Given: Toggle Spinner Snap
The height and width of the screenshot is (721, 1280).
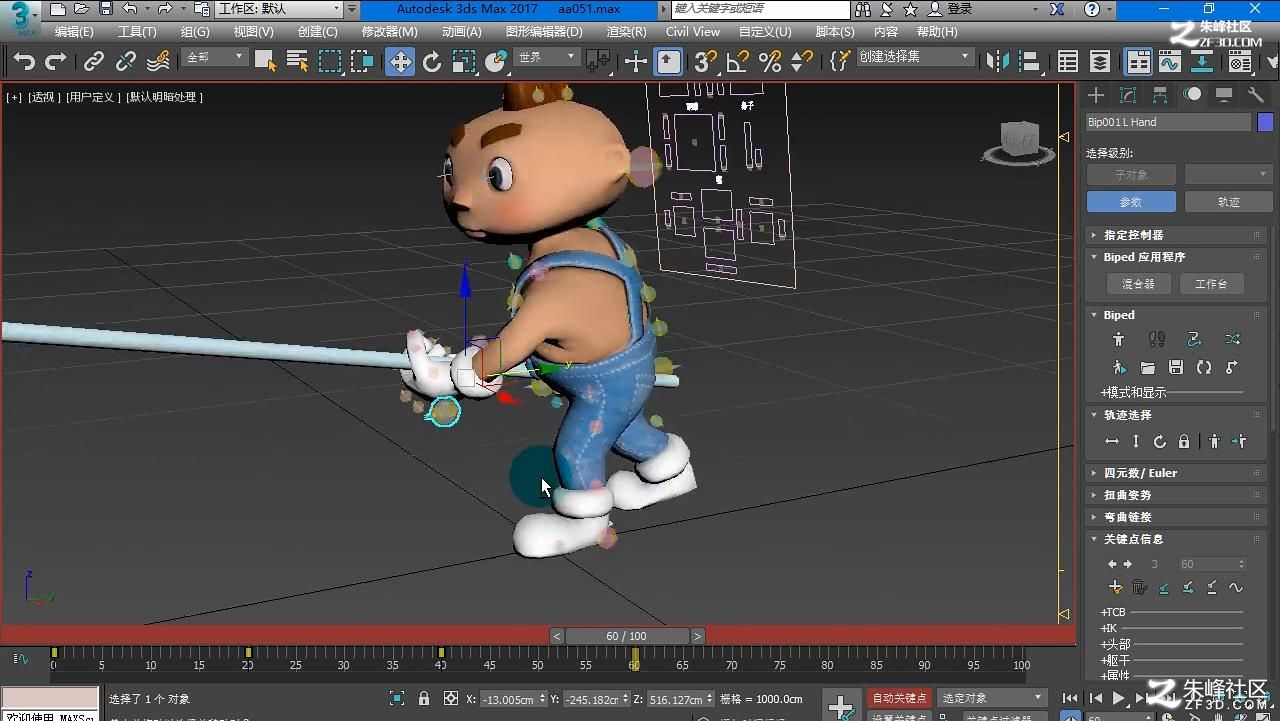Looking at the screenshot, I should tap(802, 62).
